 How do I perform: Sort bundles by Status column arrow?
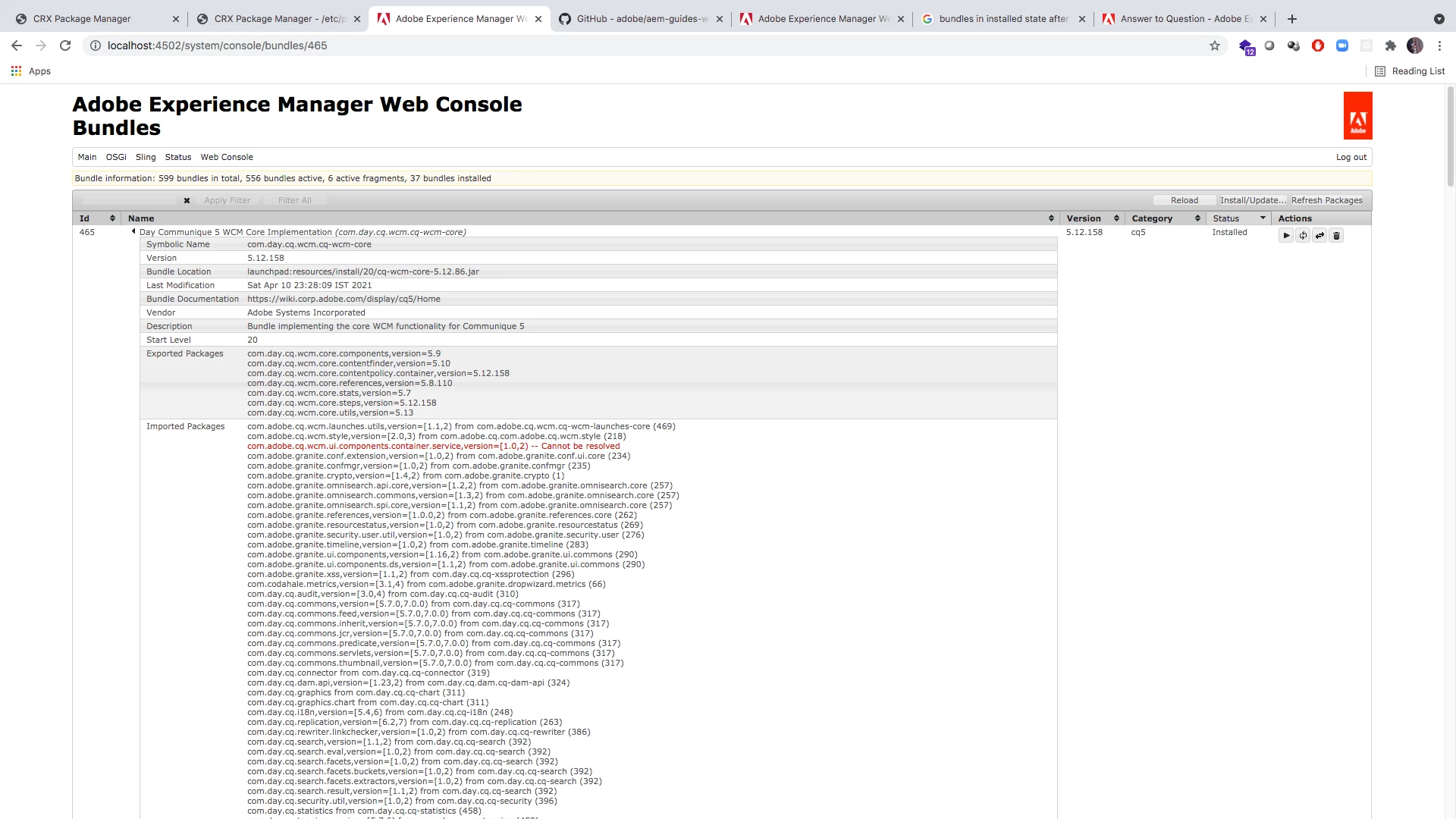(x=1263, y=218)
